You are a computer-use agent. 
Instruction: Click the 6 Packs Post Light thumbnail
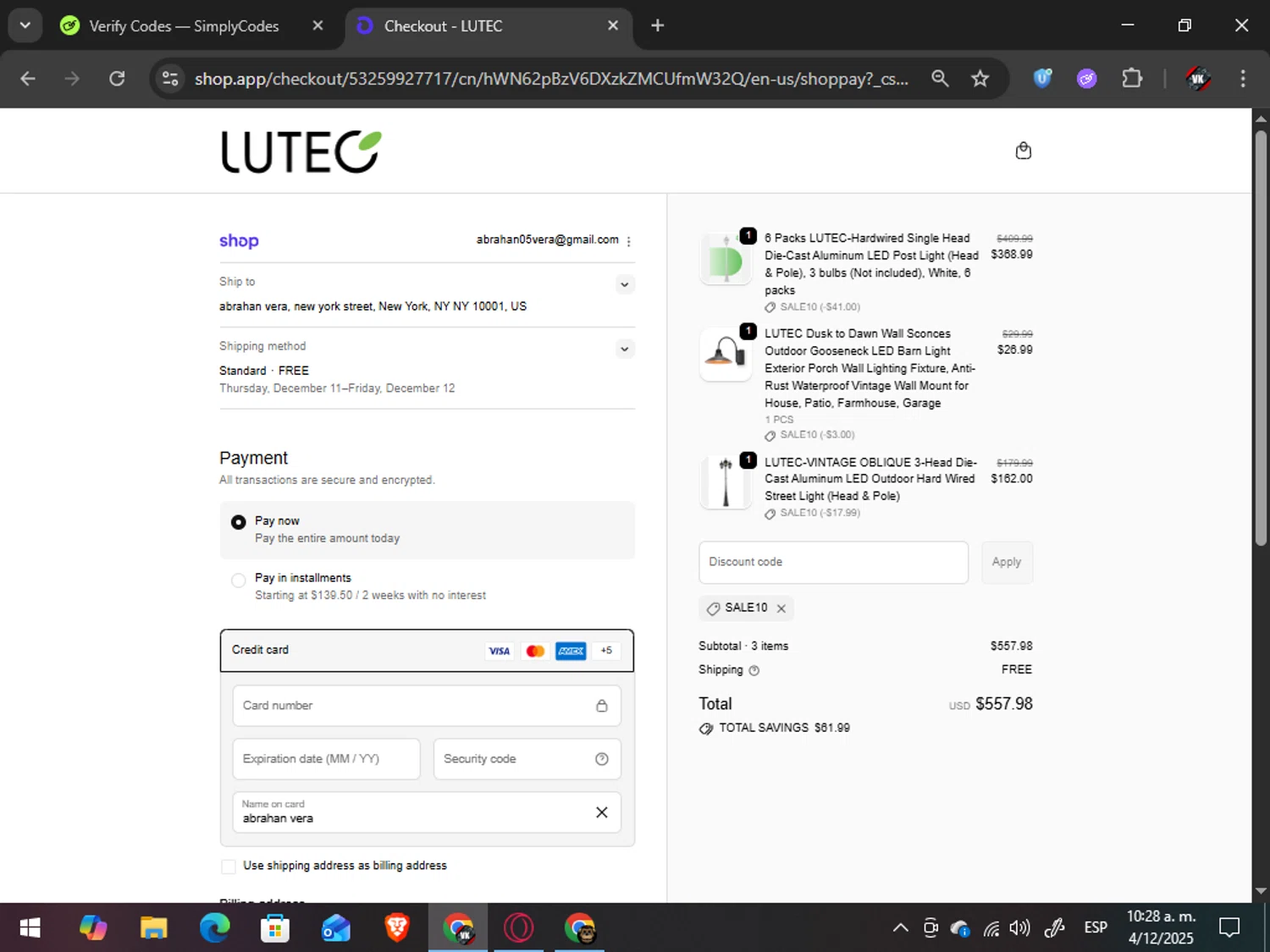tap(726, 259)
